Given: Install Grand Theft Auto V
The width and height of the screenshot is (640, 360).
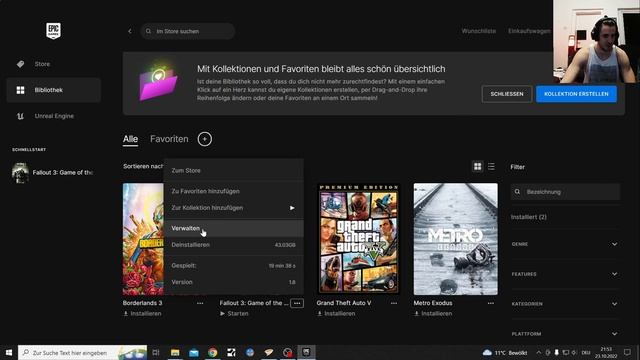Looking at the screenshot, I should [336, 313].
